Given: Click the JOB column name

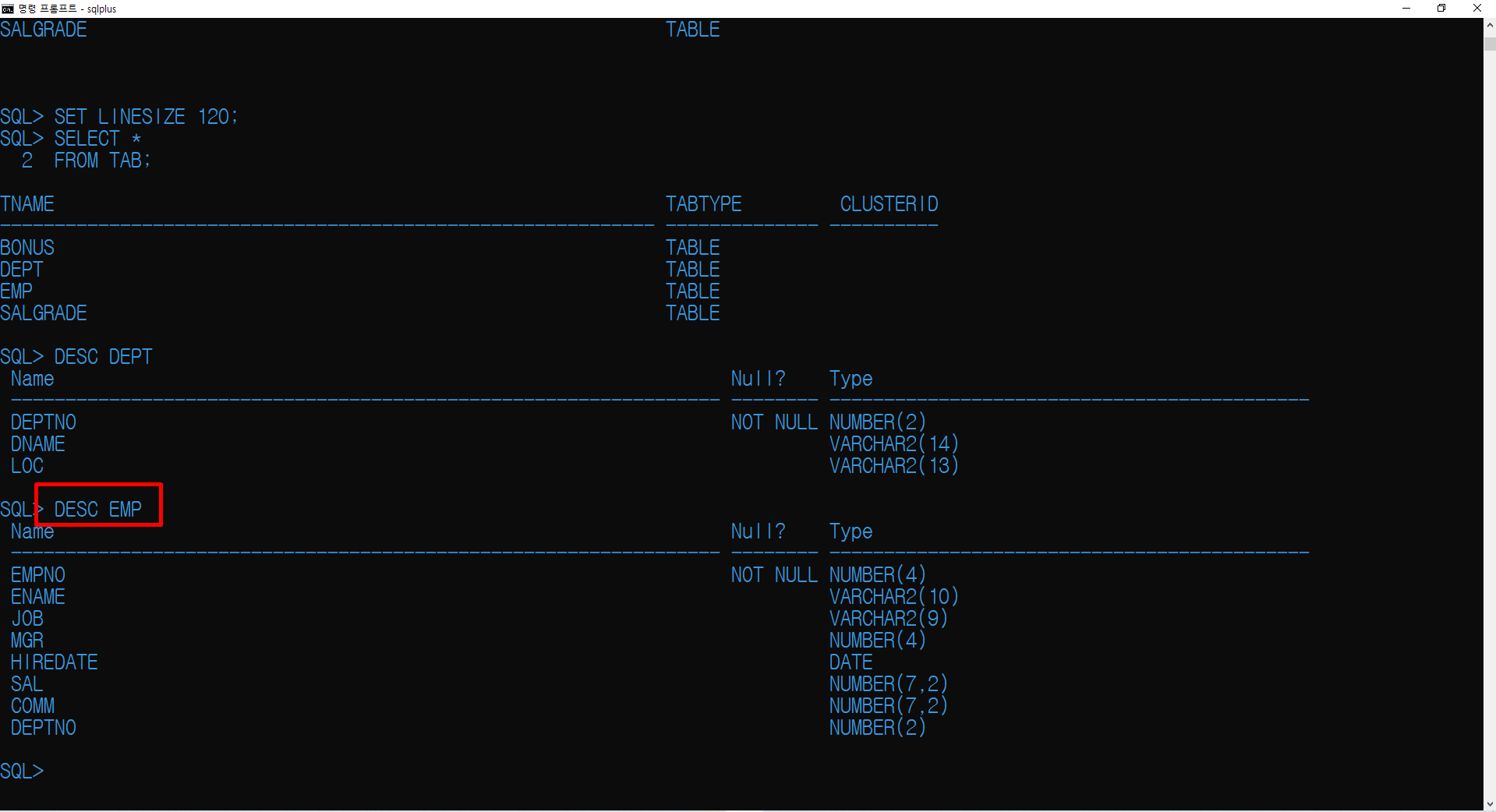Looking at the screenshot, I should click(x=27, y=619).
